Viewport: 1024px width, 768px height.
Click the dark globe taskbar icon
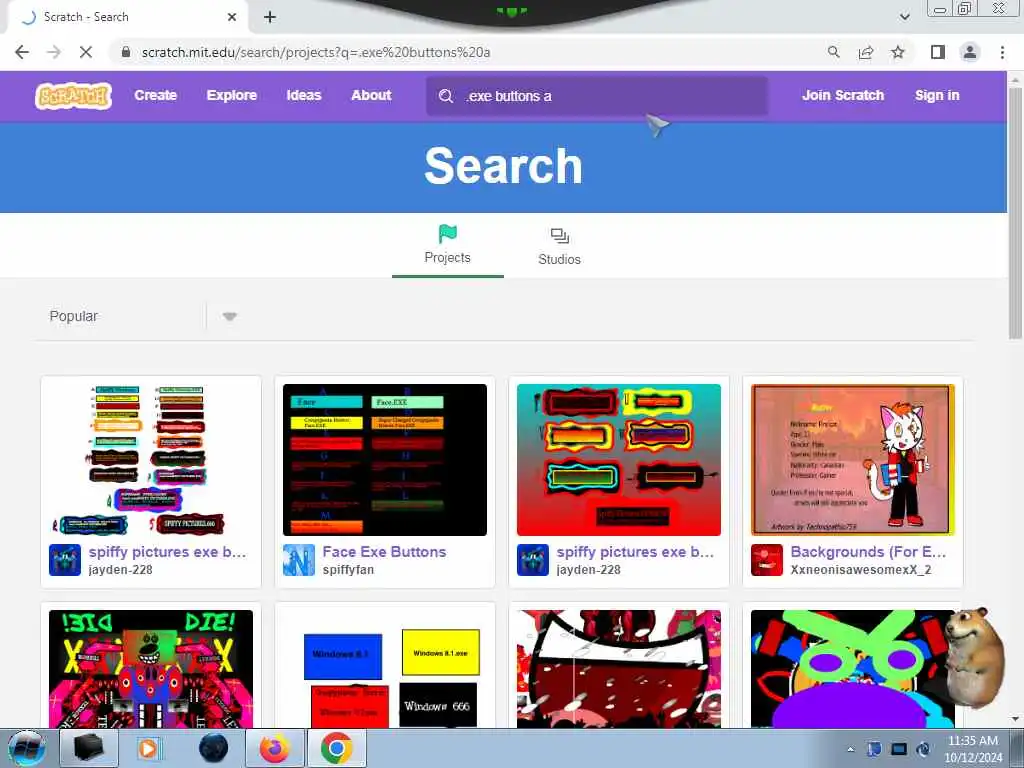214,748
